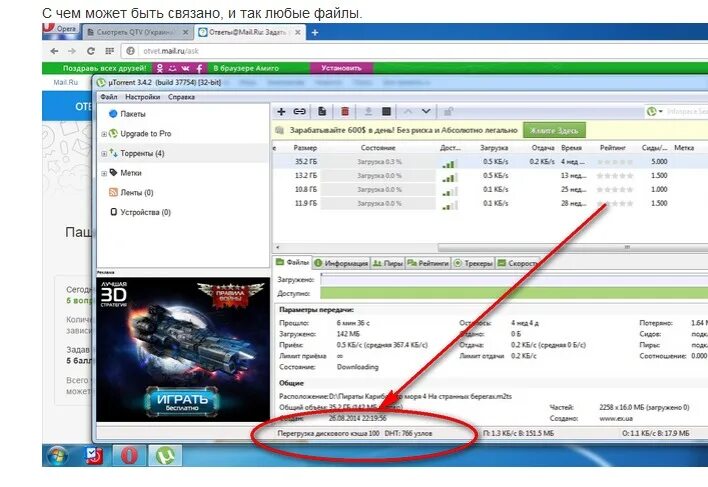This screenshot has width=708, height=487.
Task: Create new torrent file icon
Action: click(322, 111)
